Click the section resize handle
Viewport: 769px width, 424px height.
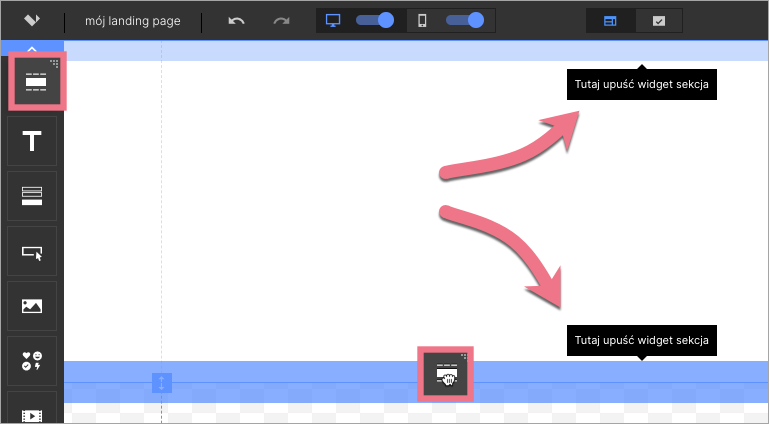162,382
